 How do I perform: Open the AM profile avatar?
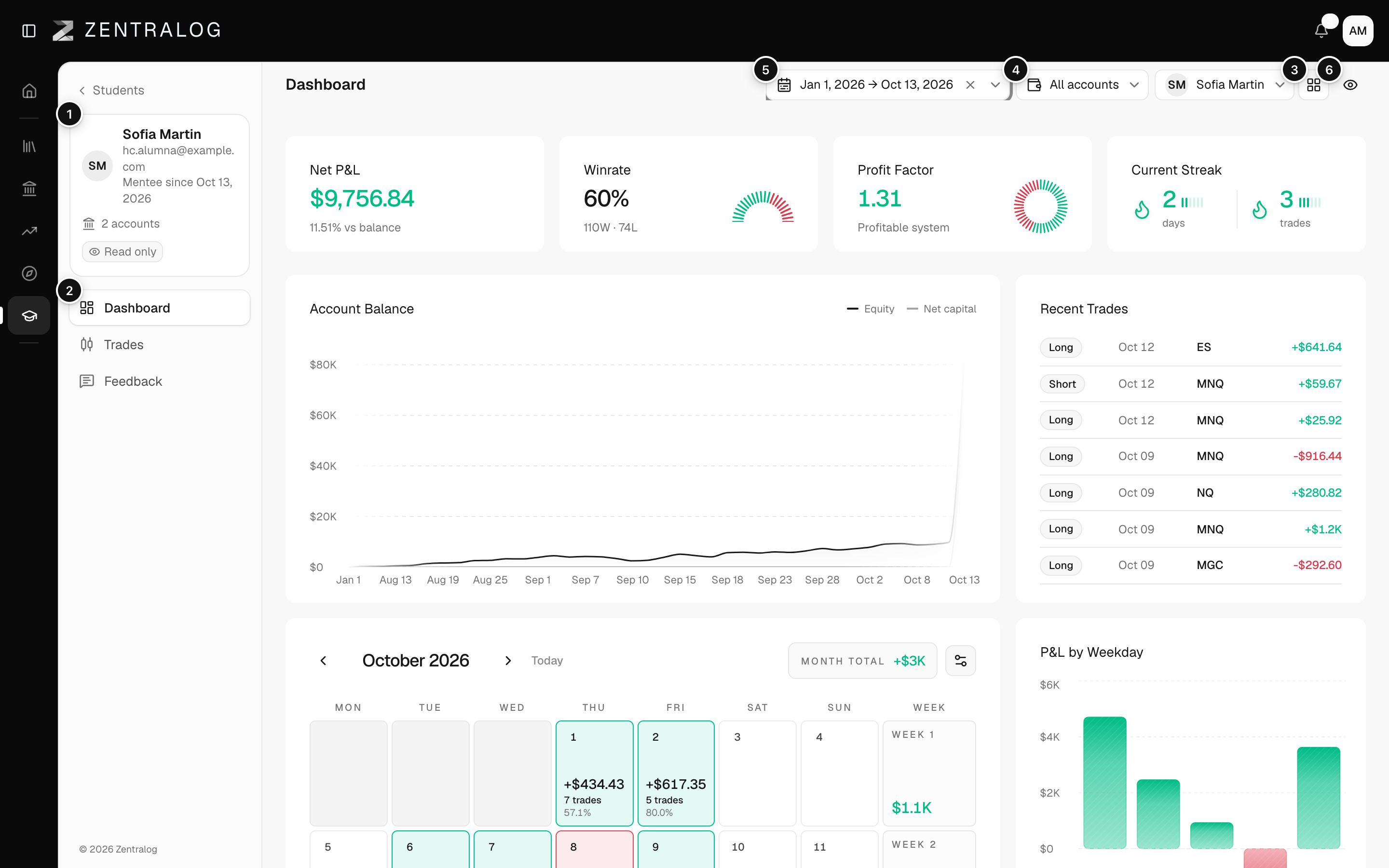point(1358,31)
